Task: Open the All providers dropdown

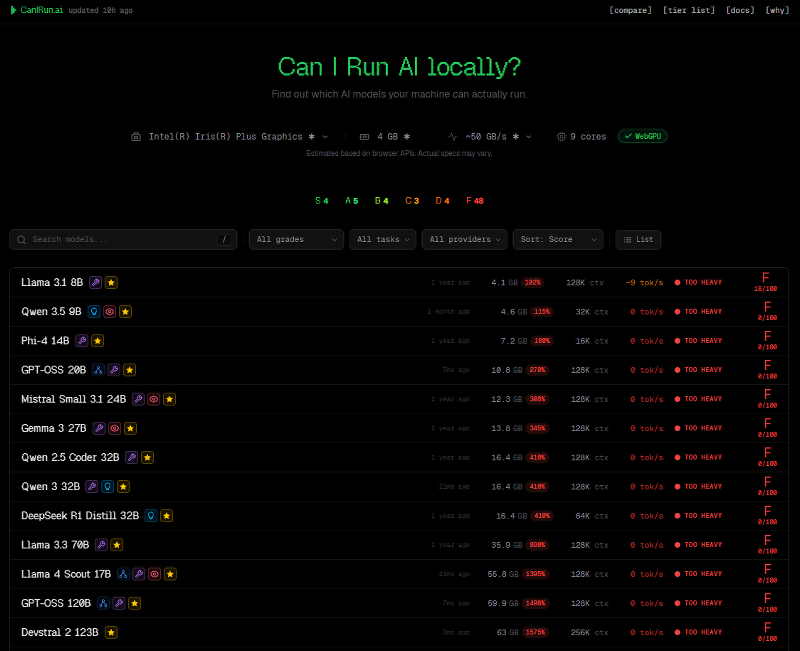Action: [x=465, y=239]
